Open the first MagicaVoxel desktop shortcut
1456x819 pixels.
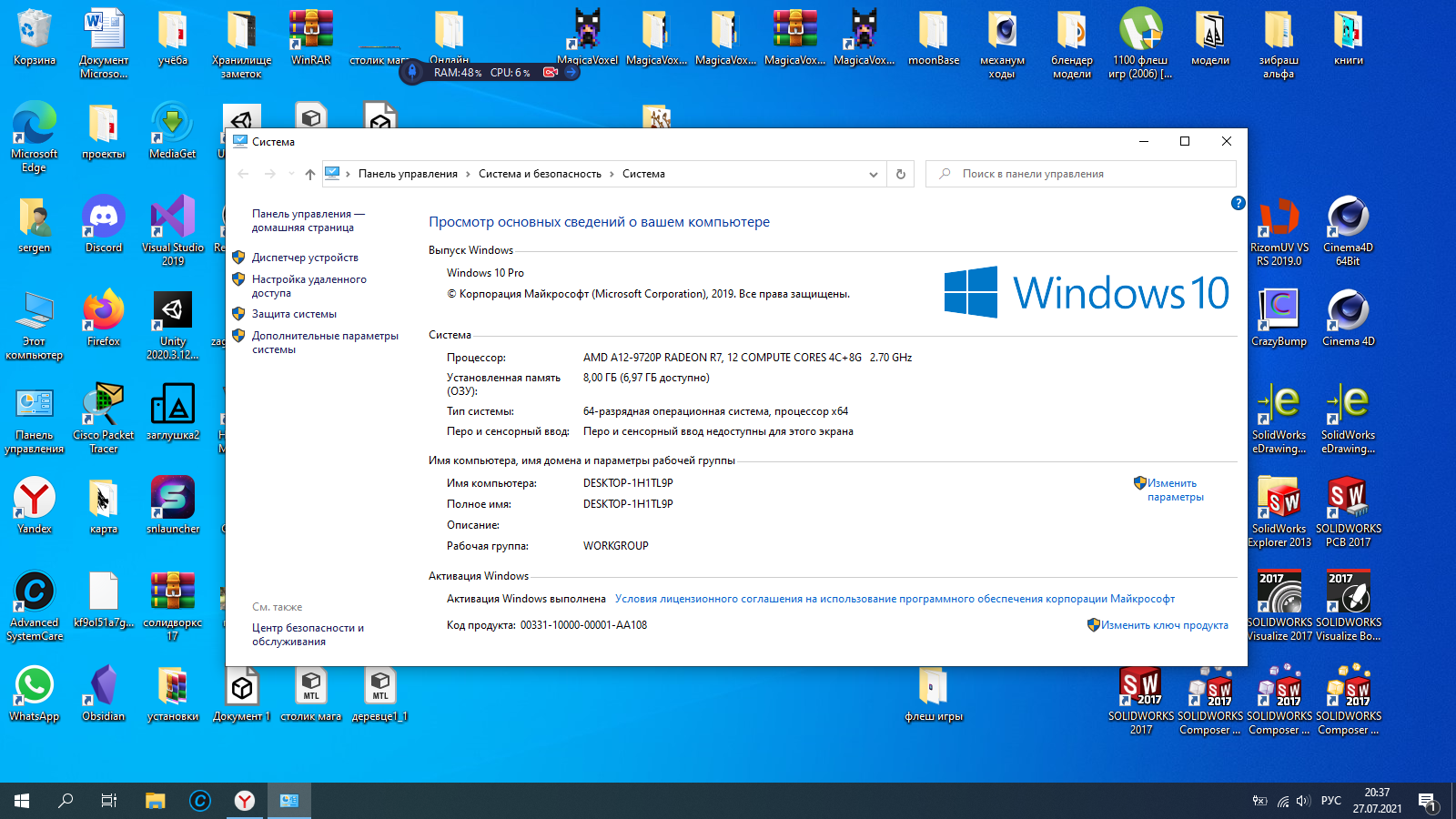[587, 36]
